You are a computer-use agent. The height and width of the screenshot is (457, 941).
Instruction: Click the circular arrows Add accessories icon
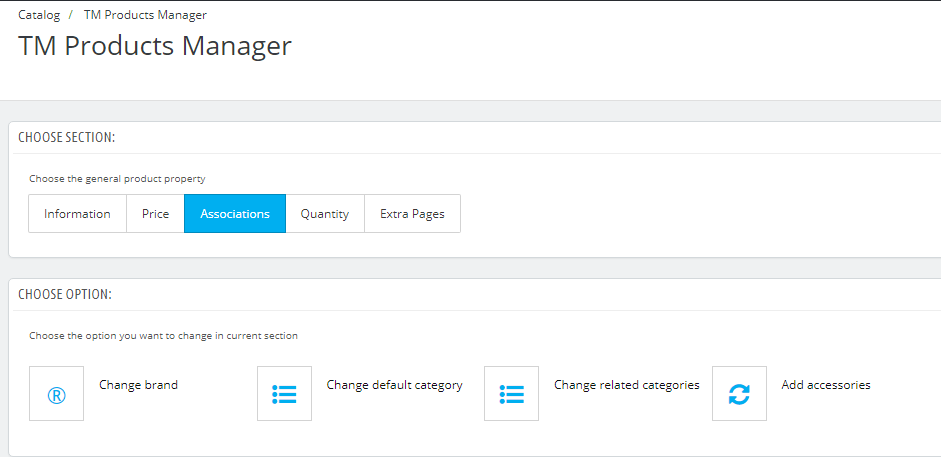[739, 393]
